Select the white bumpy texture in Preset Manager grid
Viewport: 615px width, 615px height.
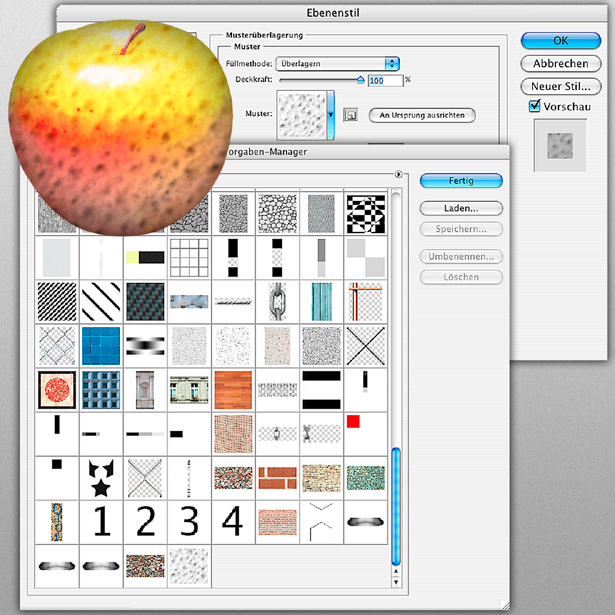[x=189, y=566]
